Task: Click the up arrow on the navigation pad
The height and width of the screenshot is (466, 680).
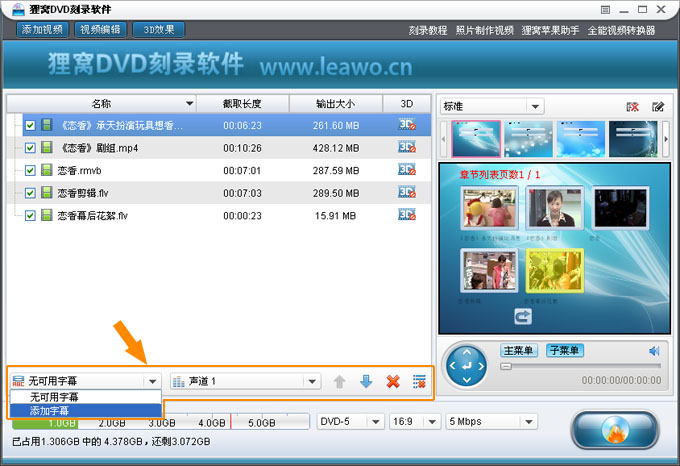Action: 467,352
